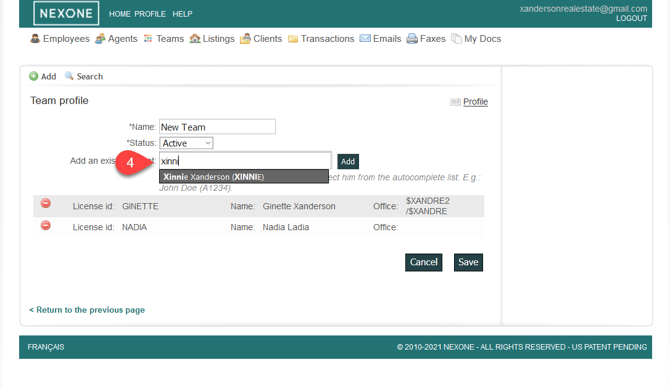The width and height of the screenshot is (670, 389).
Task: Click the Search text in toolbar
Action: (90, 77)
